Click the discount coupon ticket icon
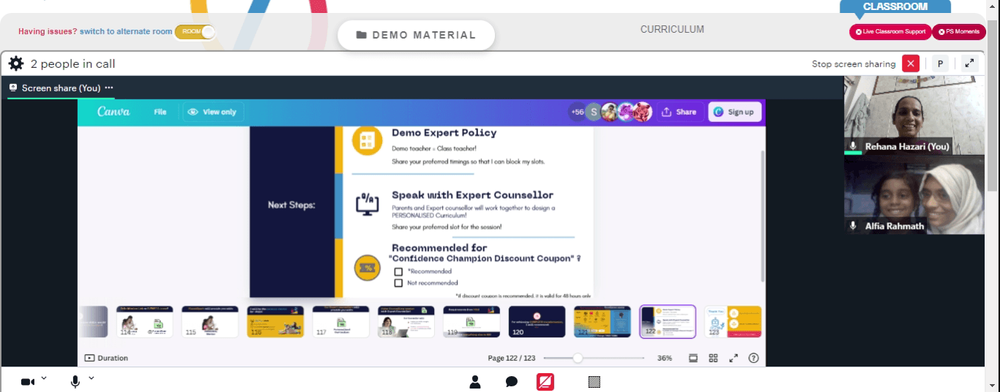Image resolution: width=1000 pixels, height=392 pixels. [x=367, y=268]
